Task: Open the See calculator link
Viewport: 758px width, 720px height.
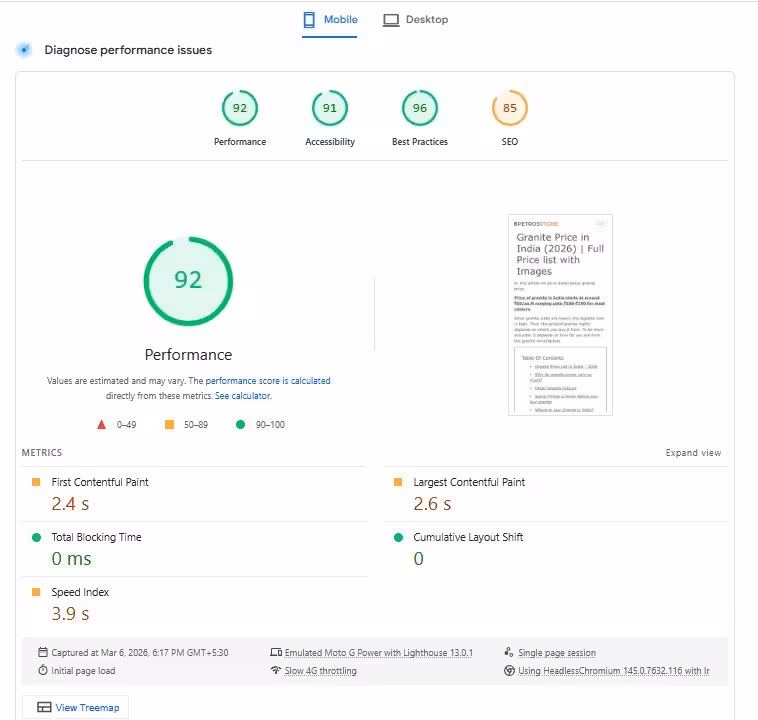Action: (243, 396)
